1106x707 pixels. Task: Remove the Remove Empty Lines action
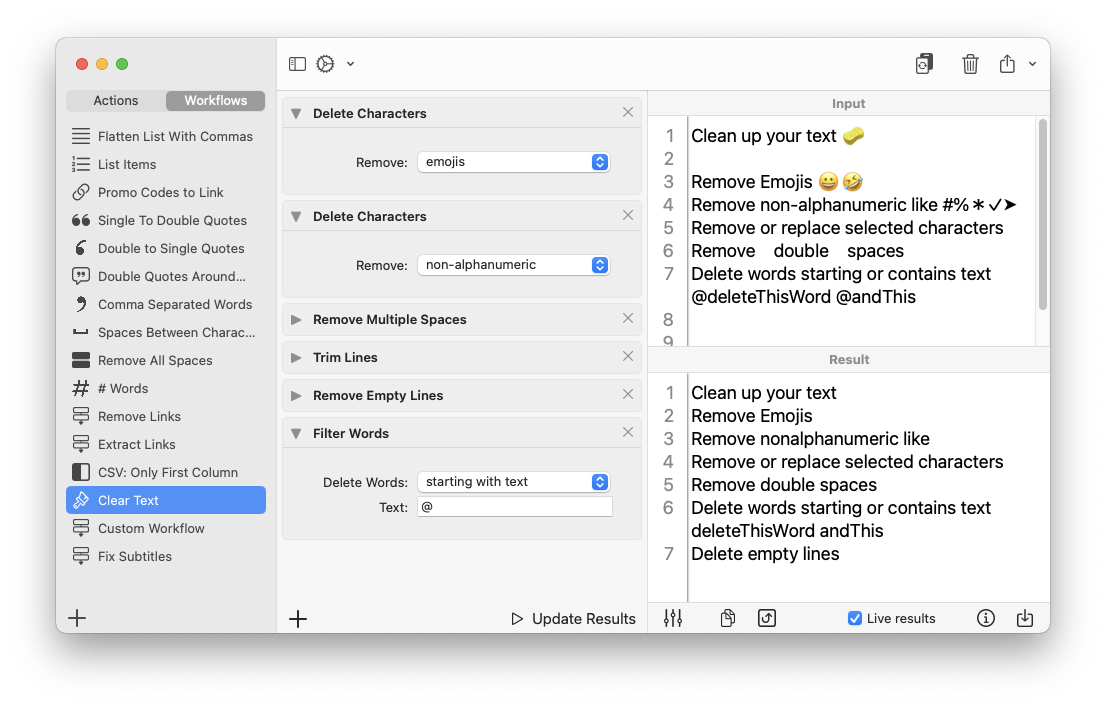[x=628, y=394]
